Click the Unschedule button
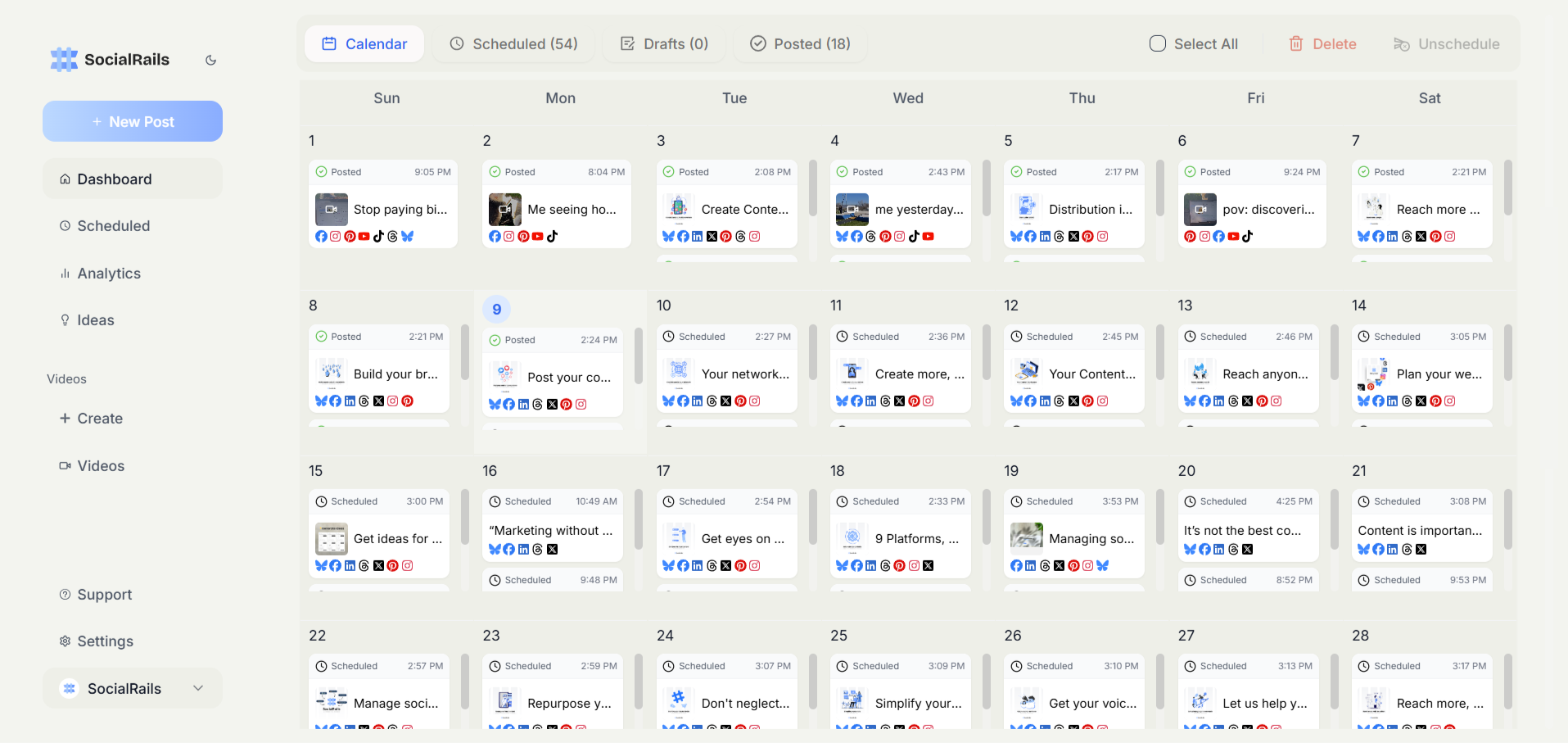The height and width of the screenshot is (743, 1568). (x=1447, y=43)
